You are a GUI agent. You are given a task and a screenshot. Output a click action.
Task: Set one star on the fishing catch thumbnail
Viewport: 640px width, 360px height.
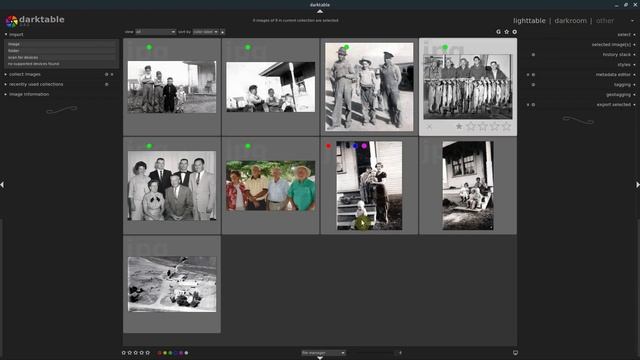click(459, 127)
